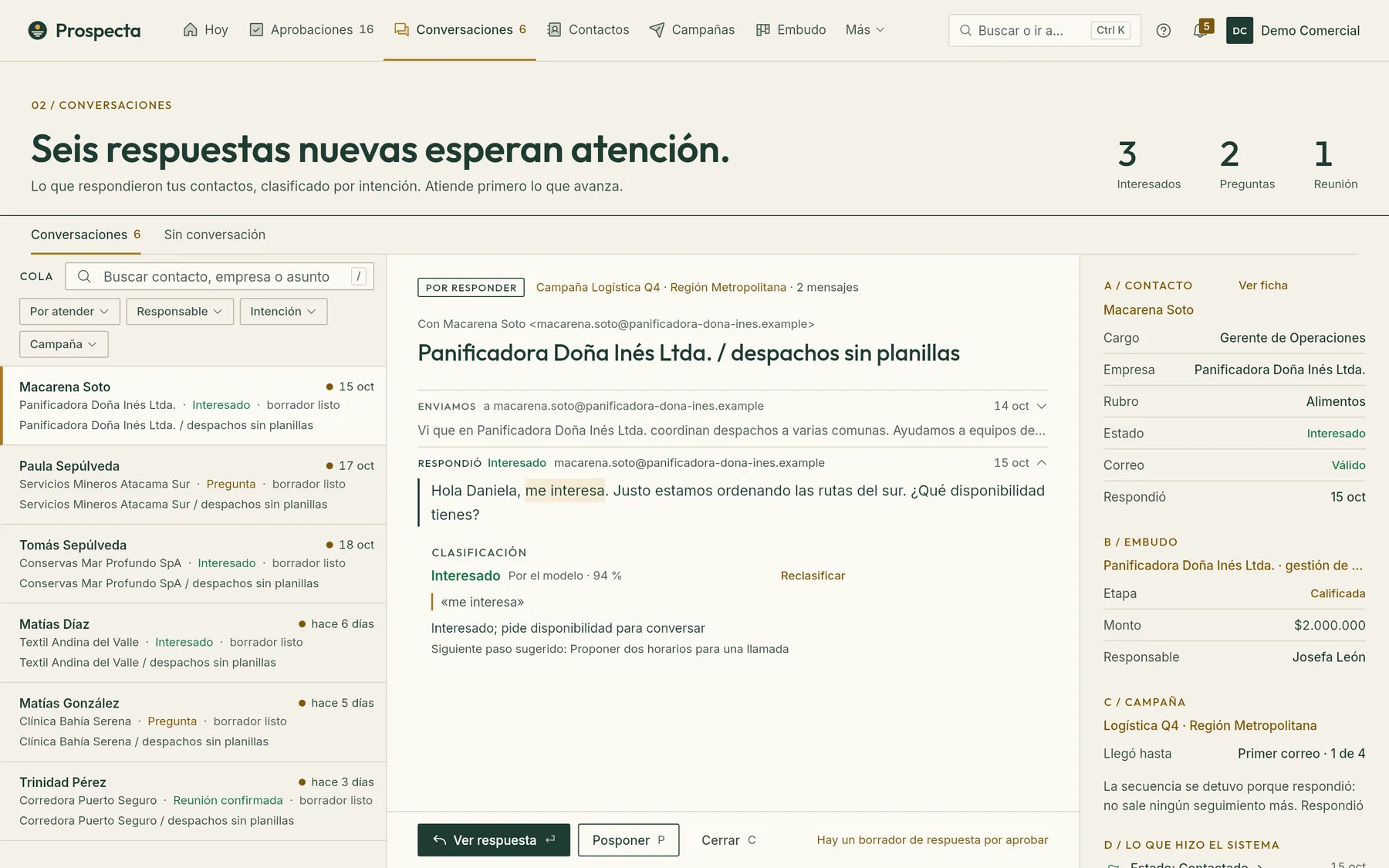Click the global search magnifier icon

point(965,30)
